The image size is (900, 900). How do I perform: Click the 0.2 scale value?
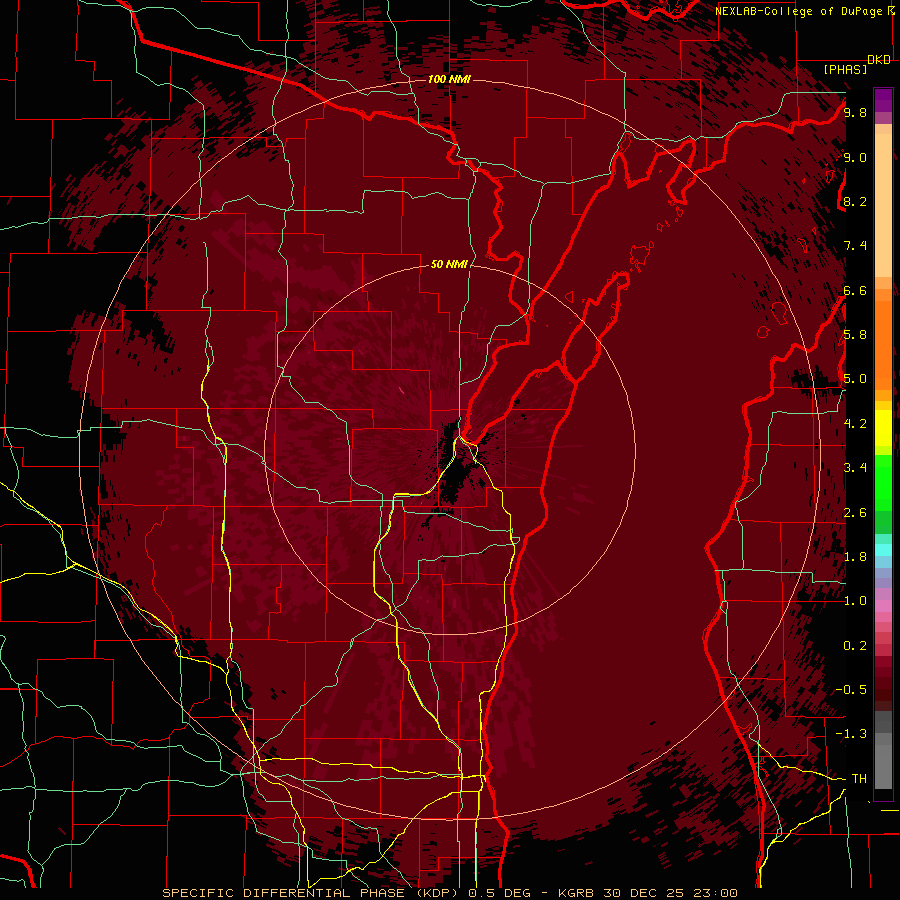(x=855, y=646)
